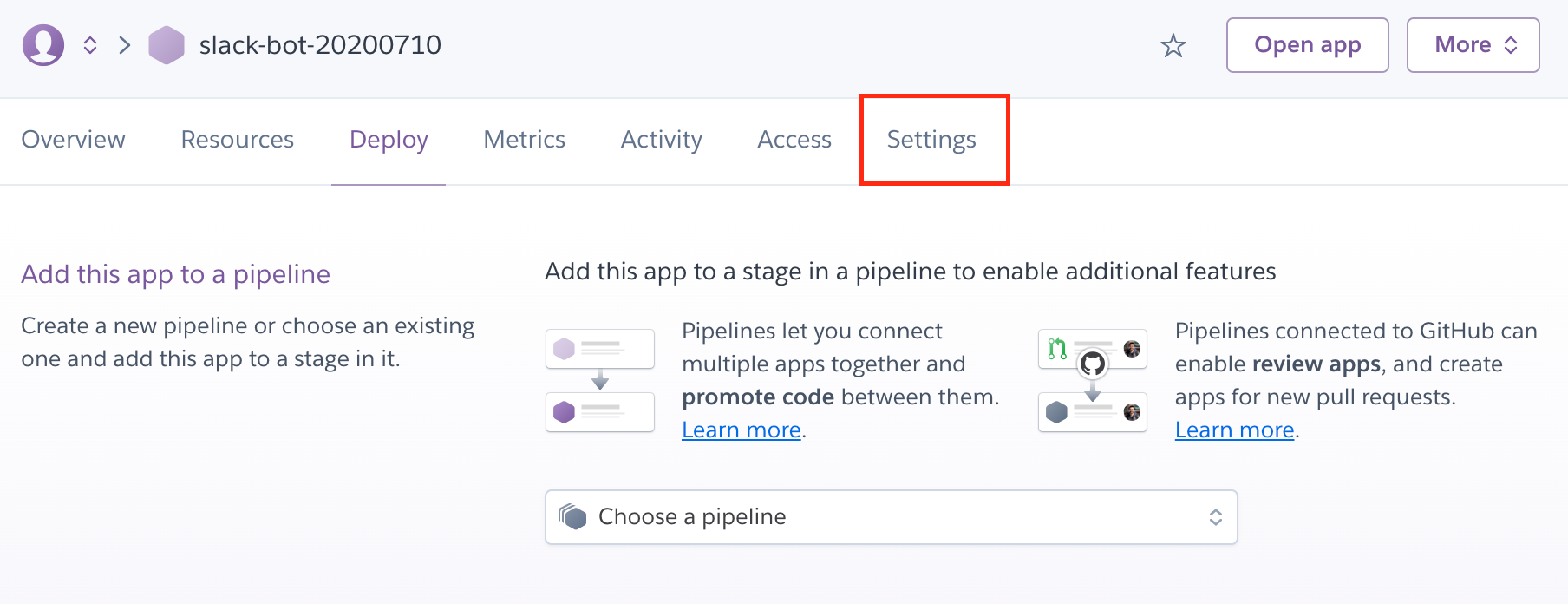Viewport: 1568px width, 604px height.
Task: Click the user avatar icon
Action: 43,45
